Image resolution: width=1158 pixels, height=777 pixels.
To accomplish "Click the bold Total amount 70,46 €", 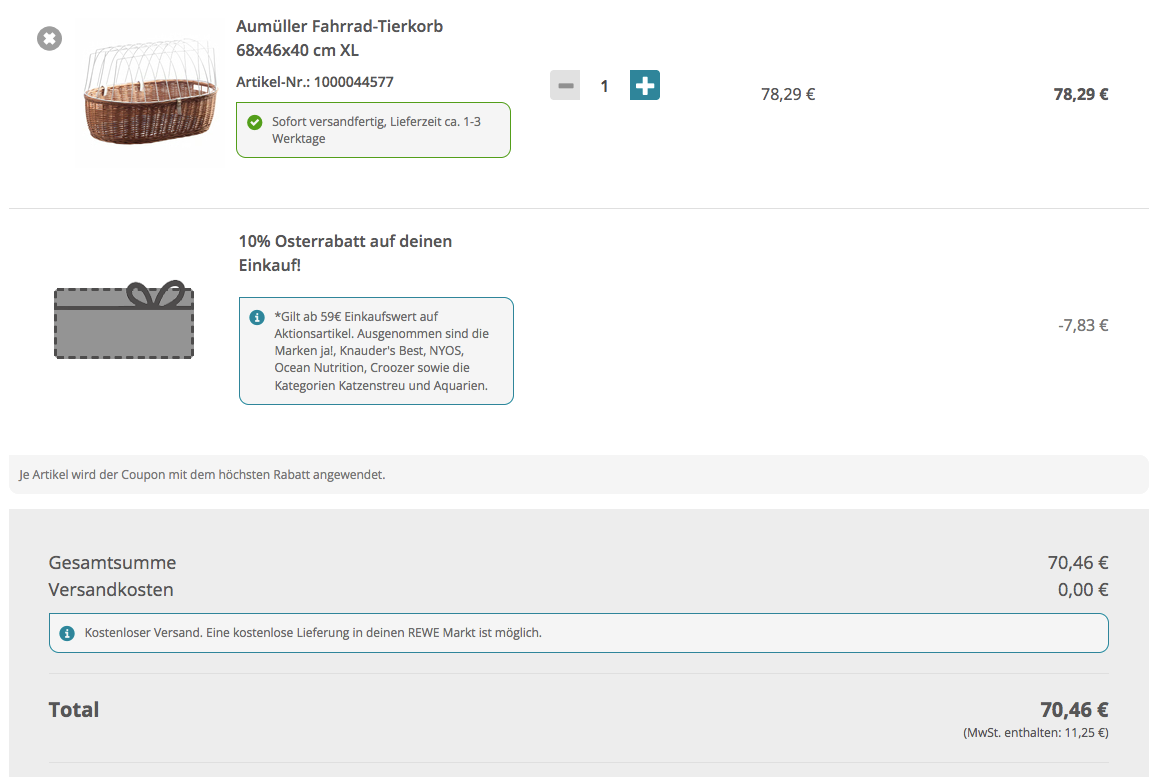I will click(x=1073, y=710).
